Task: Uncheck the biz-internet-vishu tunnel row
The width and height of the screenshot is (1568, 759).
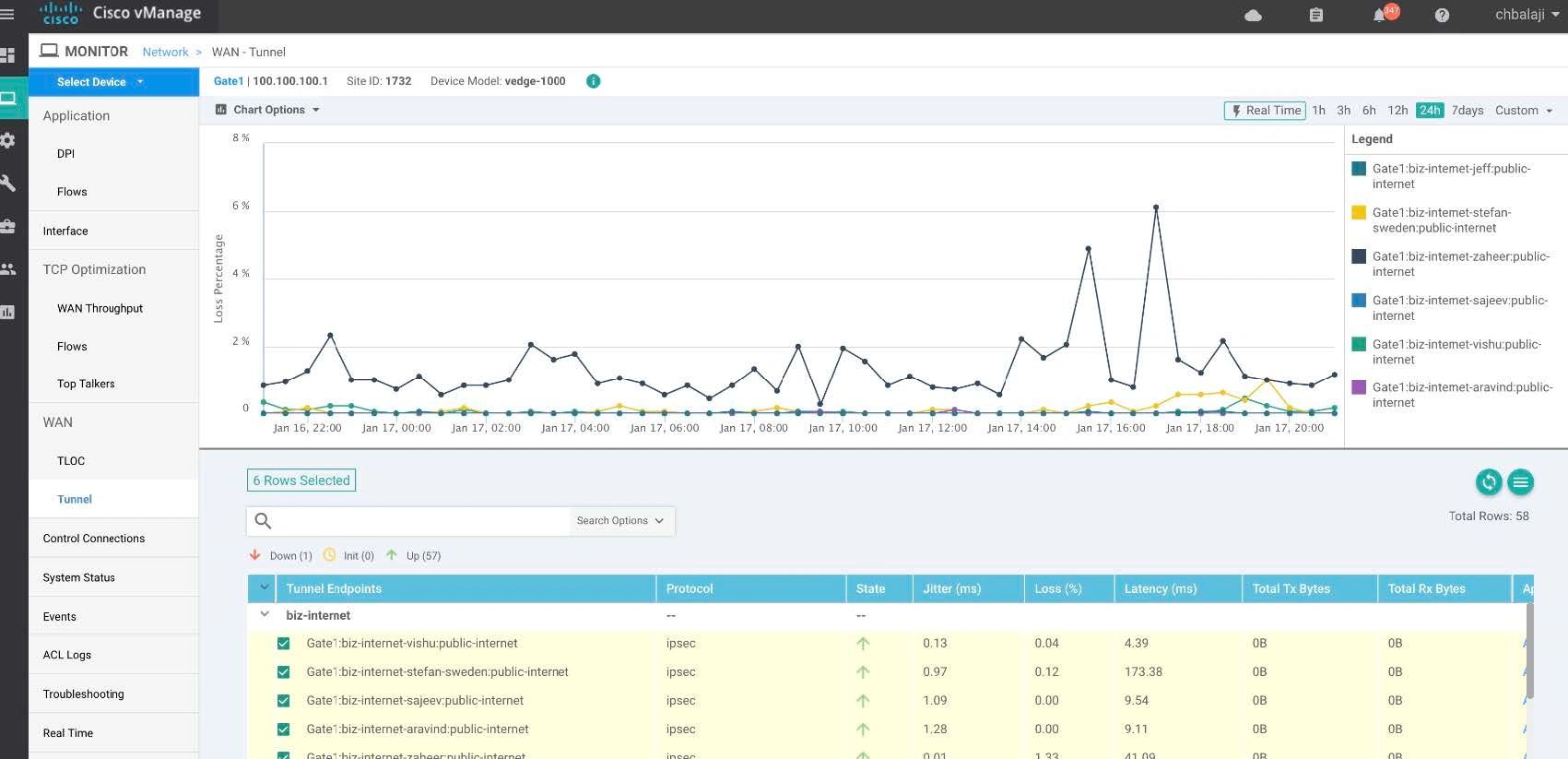Action: pyautogui.click(x=283, y=644)
